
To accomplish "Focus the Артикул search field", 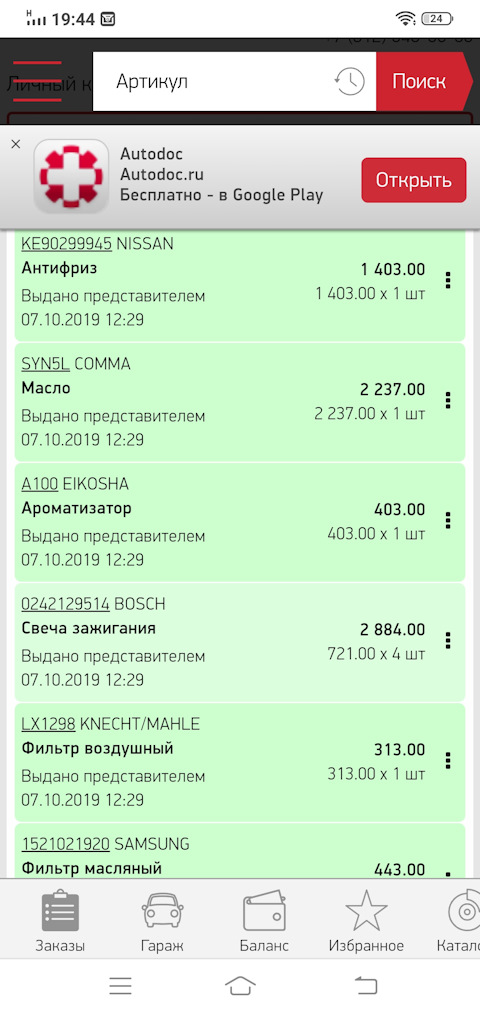I will coord(213,81).
